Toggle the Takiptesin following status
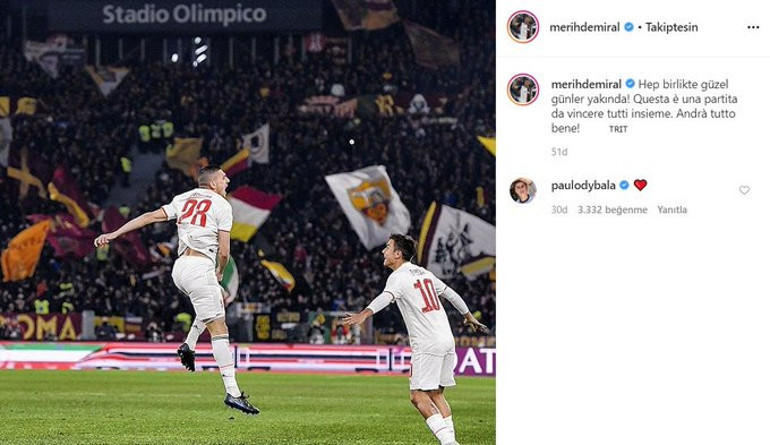Image resolution: width=770 pixels, height=445 pixels. [671, 28]
